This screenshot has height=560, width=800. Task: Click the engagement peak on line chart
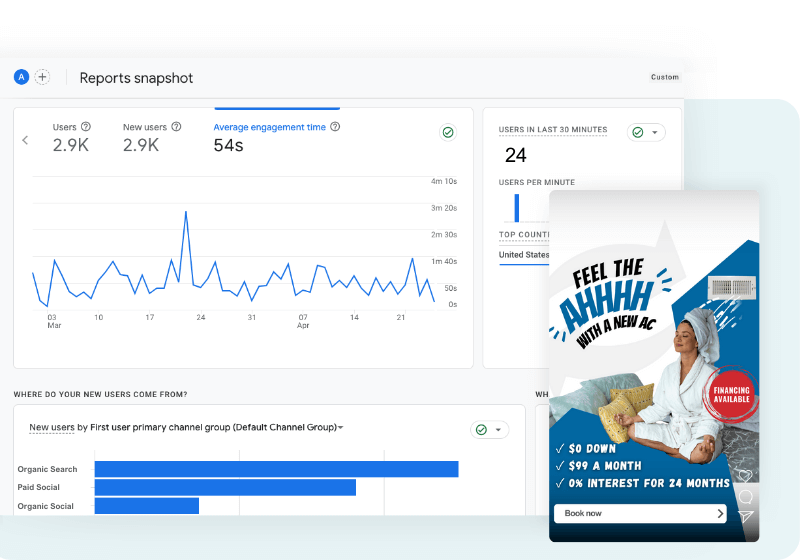pyautogui.click(x=186, y=212)
